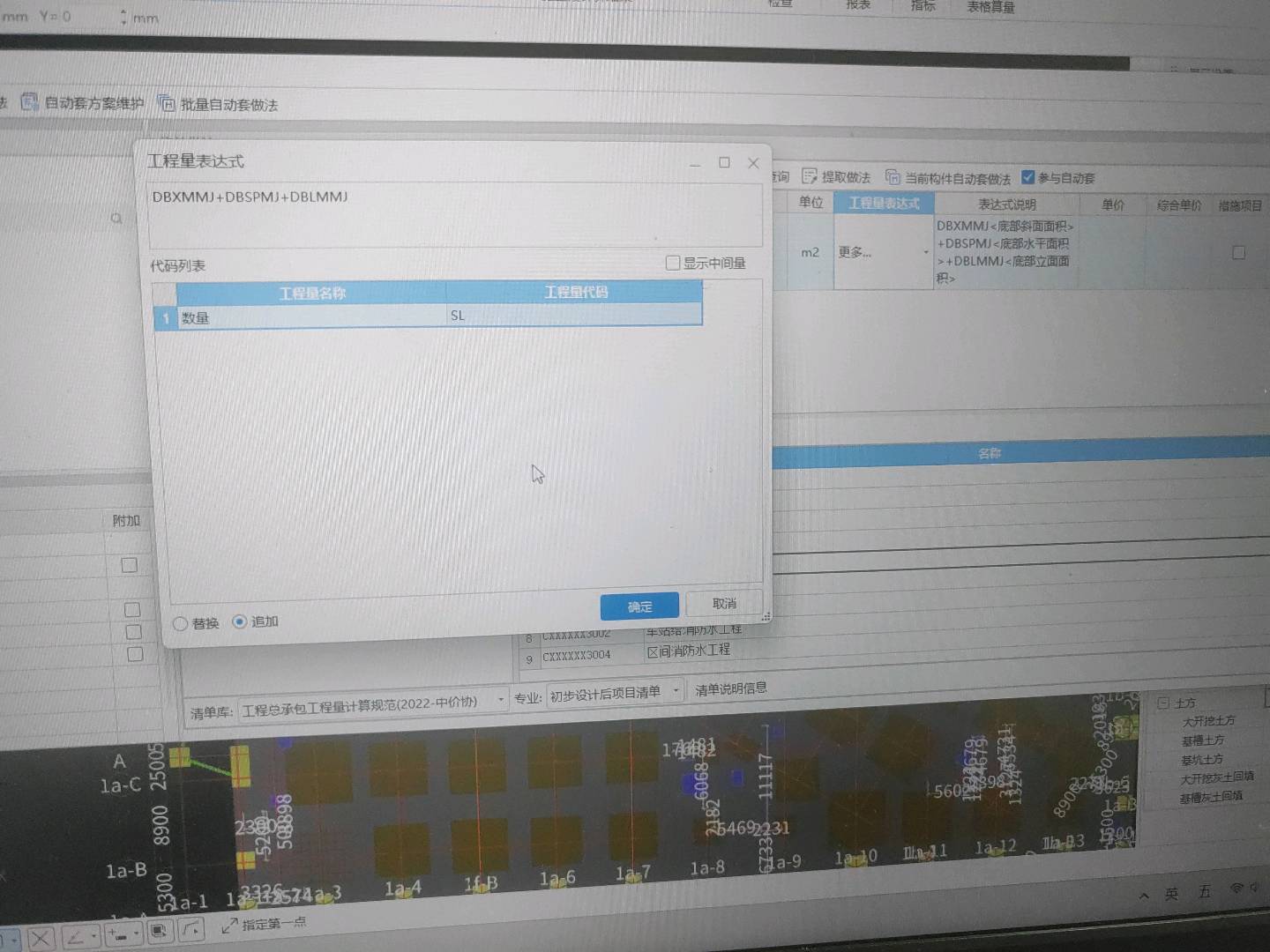Select the 追加 radio button
This screenshot has height=952, width=1270.
pos(239,621)
